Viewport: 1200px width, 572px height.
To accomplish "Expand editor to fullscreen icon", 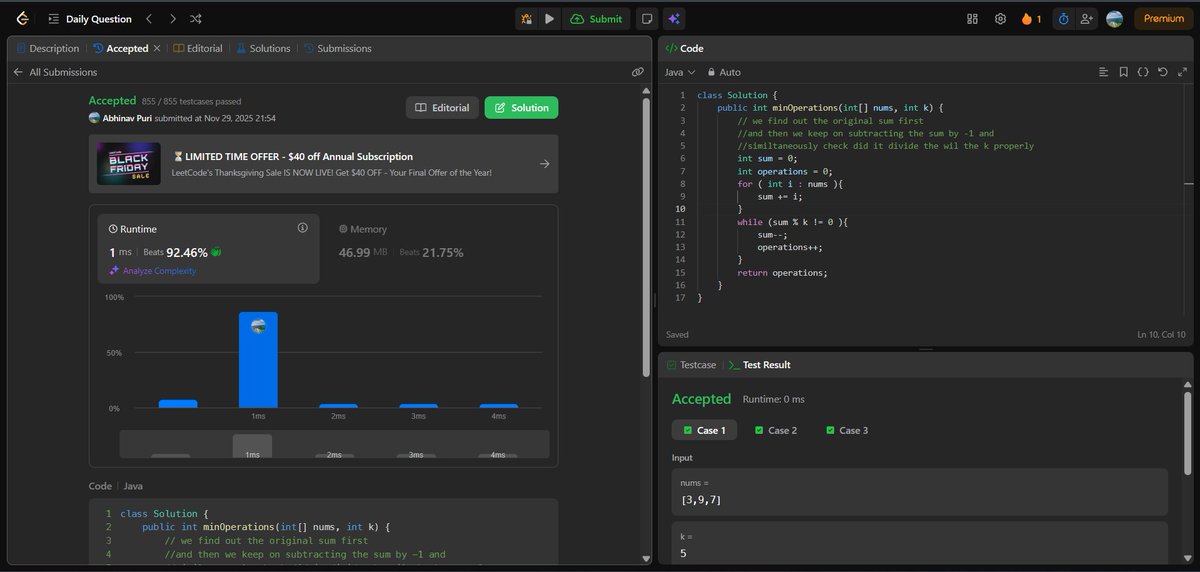I will pos(1181,72).
